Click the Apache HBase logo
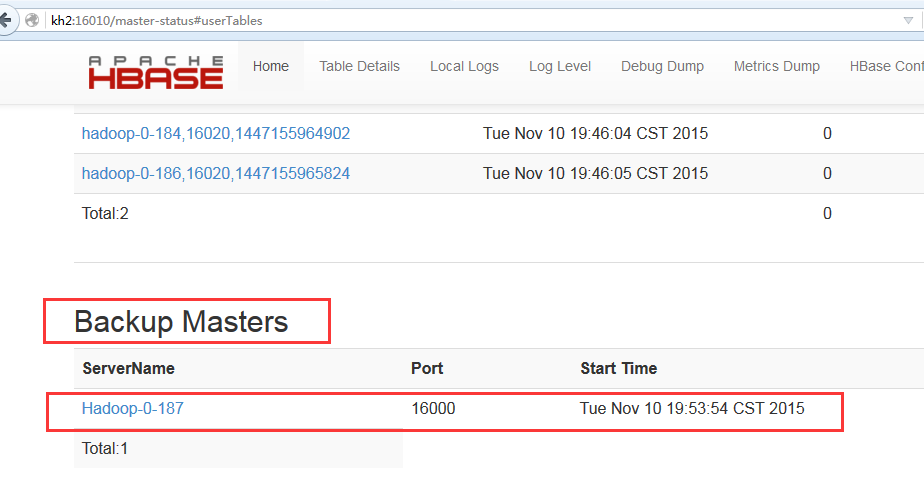Viewport: 924px width, 497px height. (156, 73)
